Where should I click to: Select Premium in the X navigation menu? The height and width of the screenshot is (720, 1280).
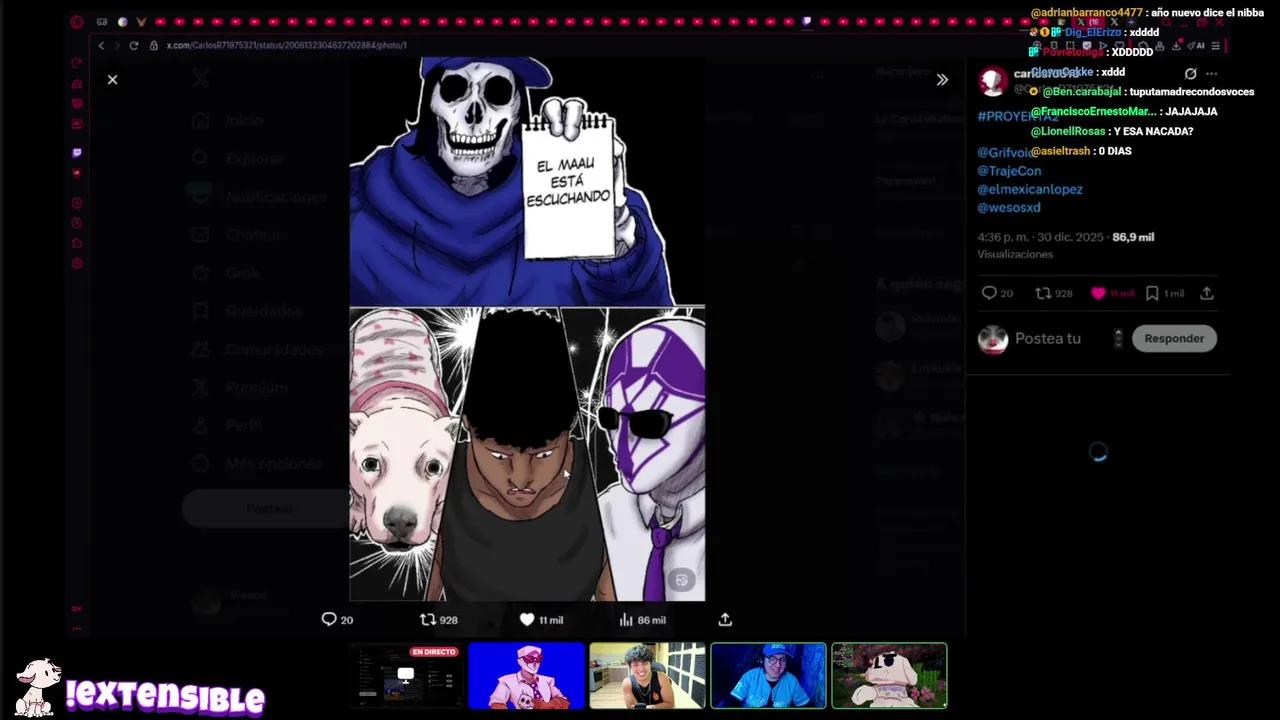click(256, 387)
